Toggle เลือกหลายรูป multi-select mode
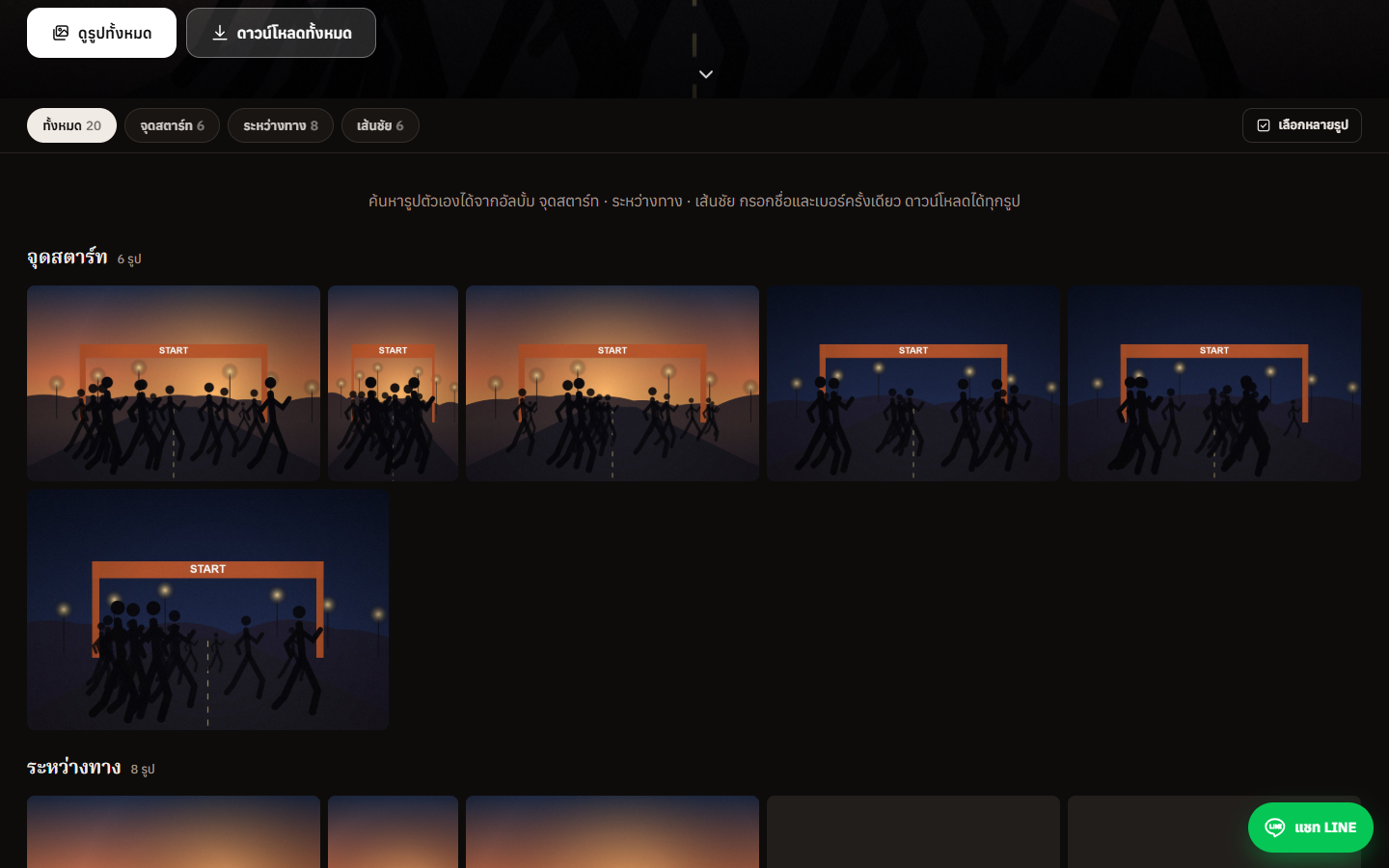 pyautogui.click(x=1302, y=125)
